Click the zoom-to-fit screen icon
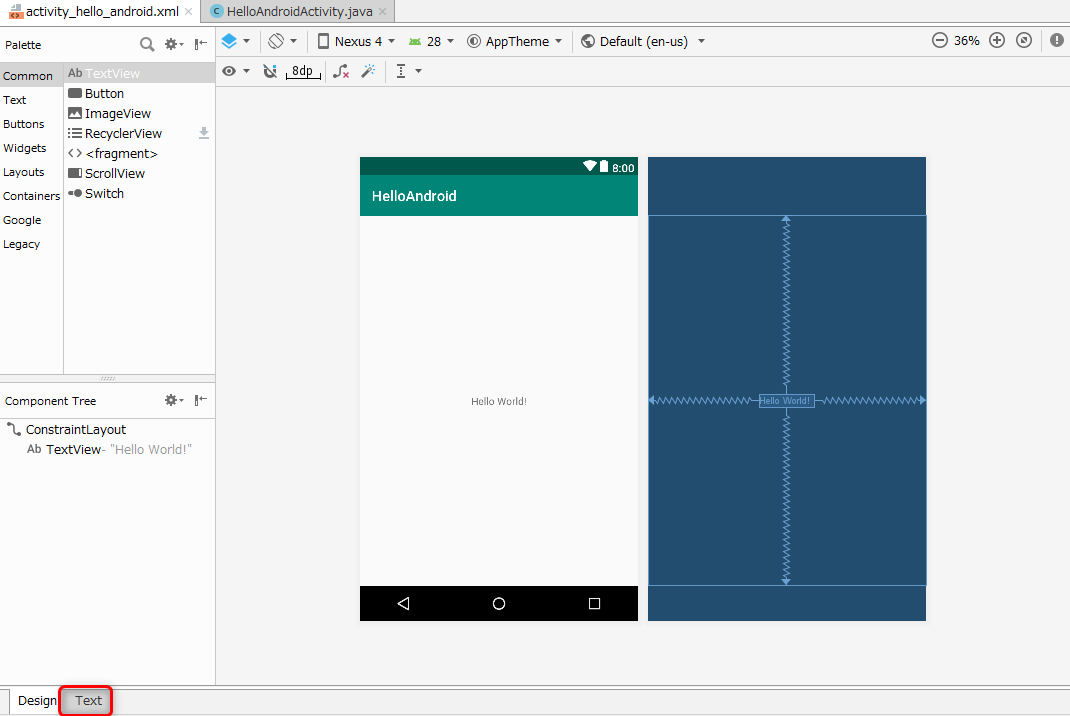This screenshot has height=716, width=1070. [x=1023, y=41]
